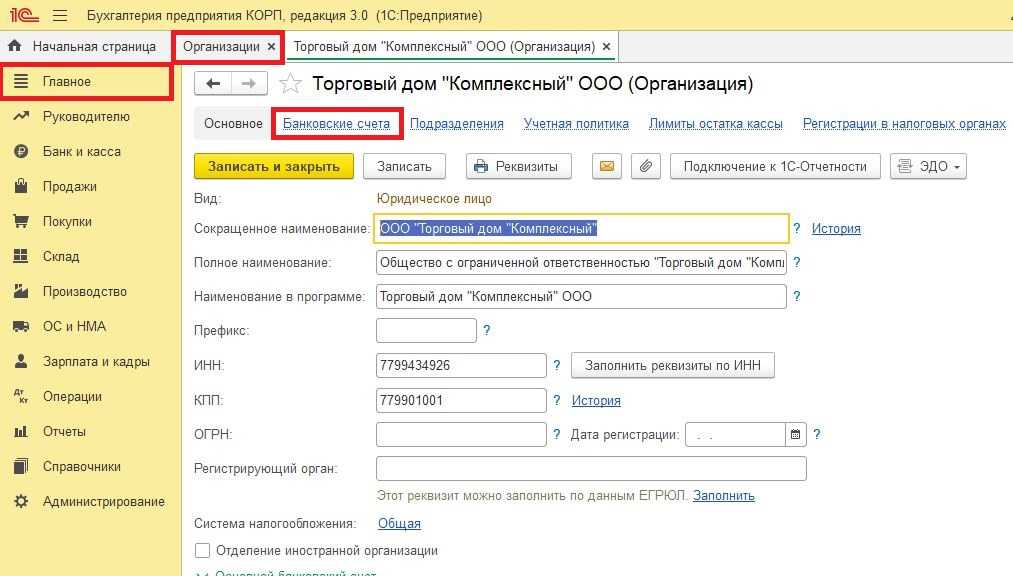Image resolution: width=1013 pixels, height=576 pixels.
Task: Open the Банковские счета link
Action: point(337,123)
